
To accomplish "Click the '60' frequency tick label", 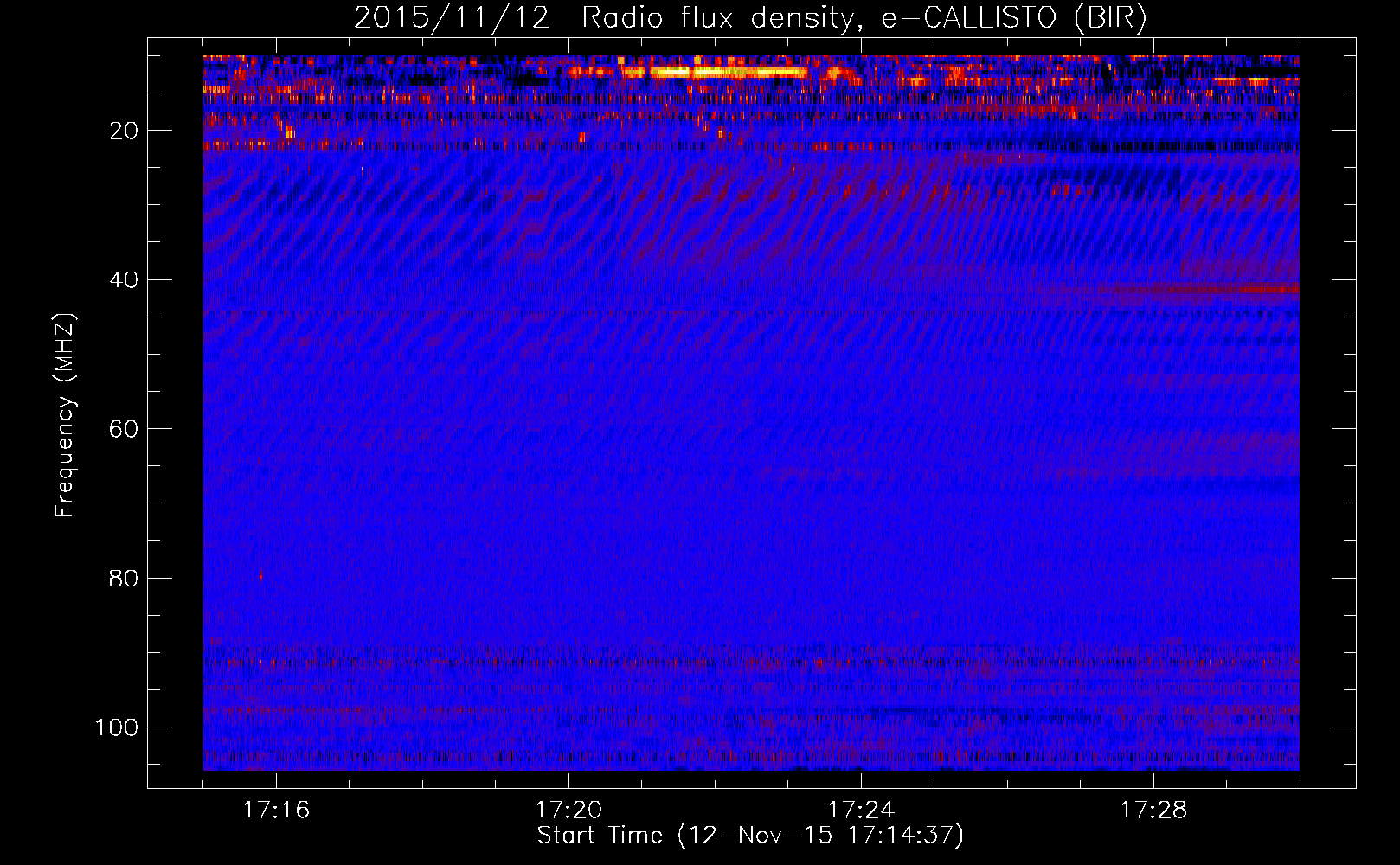I will click(x=125, y=429).
